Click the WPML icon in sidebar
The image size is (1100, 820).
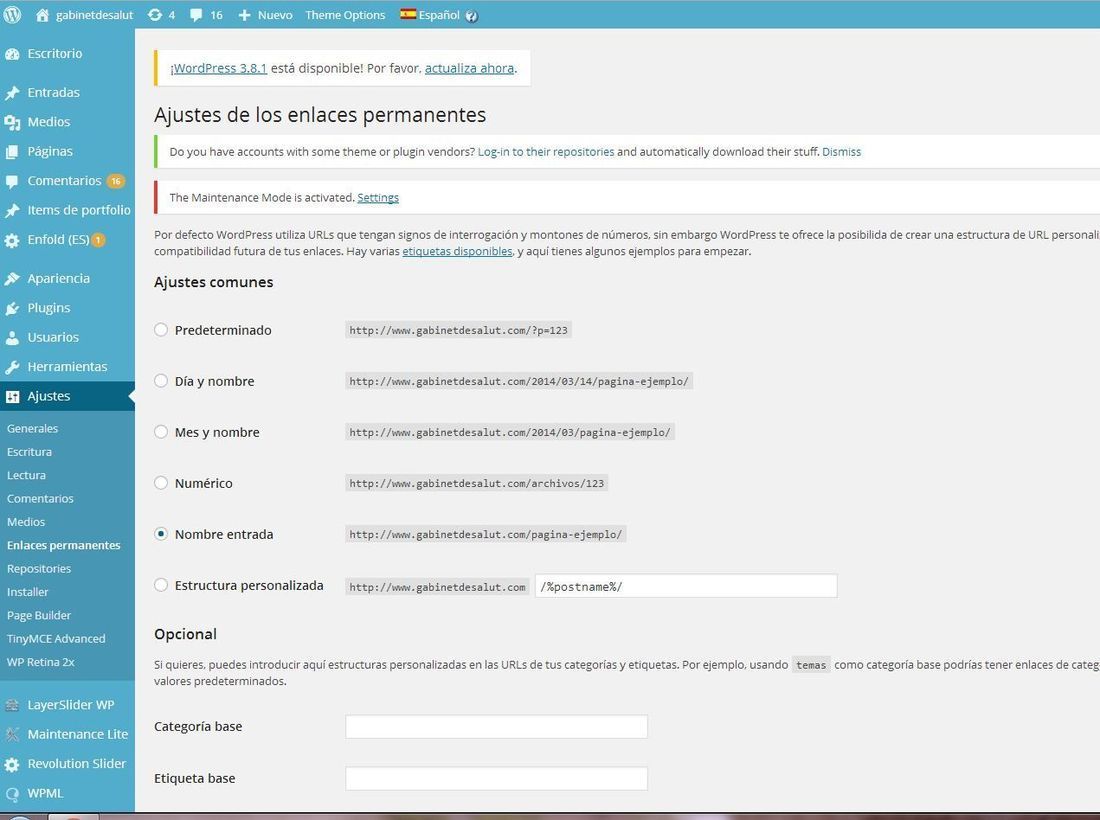click(12, 793)
